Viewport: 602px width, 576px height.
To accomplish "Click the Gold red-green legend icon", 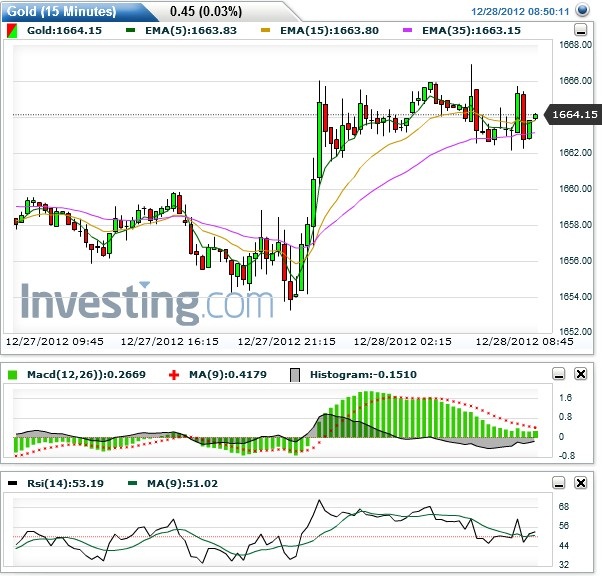I will pyautogui.click(x=12, y=31).
